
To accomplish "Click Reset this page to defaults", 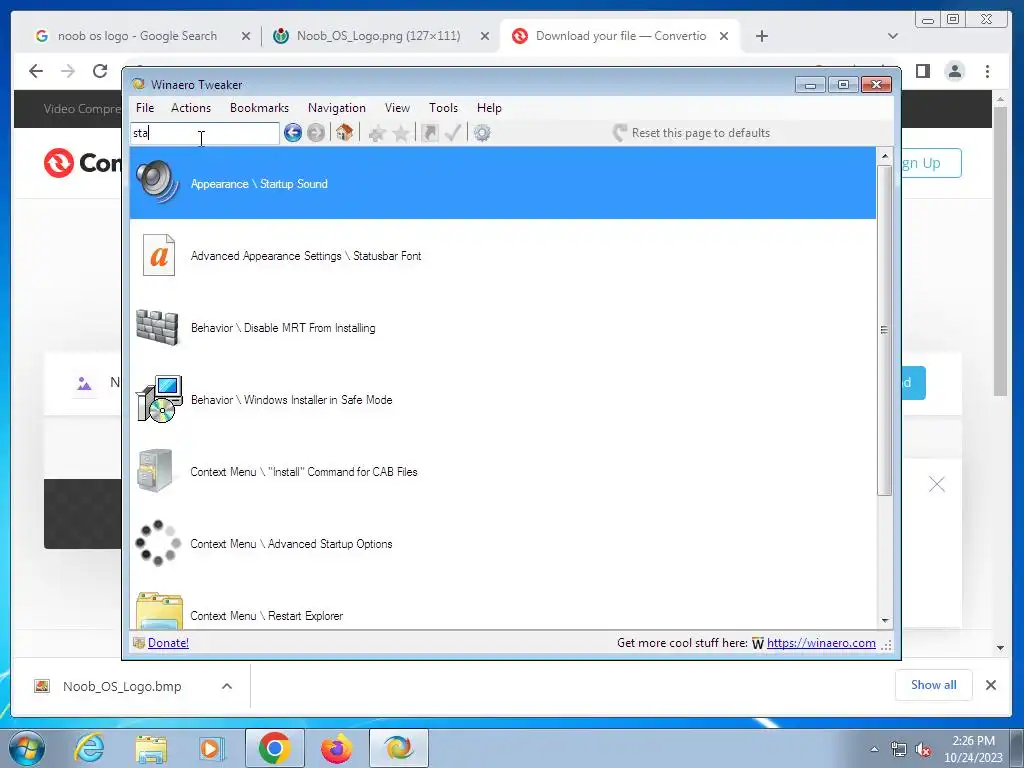I will (692, 133).
